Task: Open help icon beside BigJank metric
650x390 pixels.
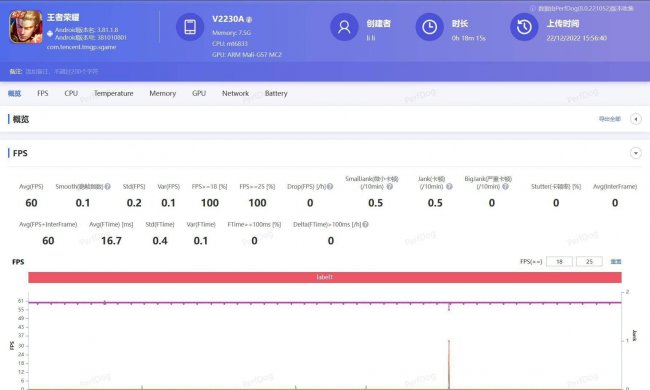Action: click(x=505, y=187)
